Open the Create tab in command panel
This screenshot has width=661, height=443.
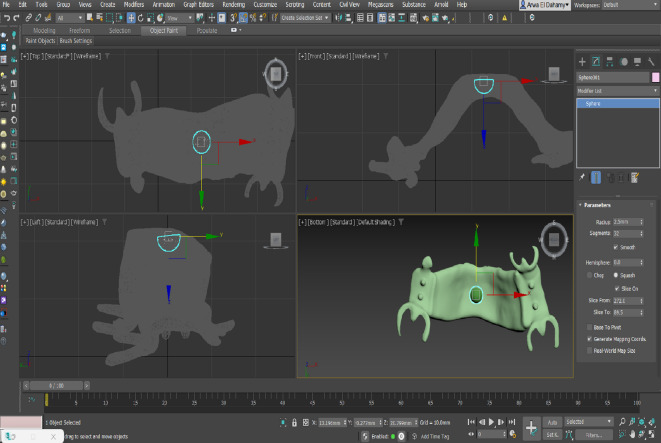582,62
